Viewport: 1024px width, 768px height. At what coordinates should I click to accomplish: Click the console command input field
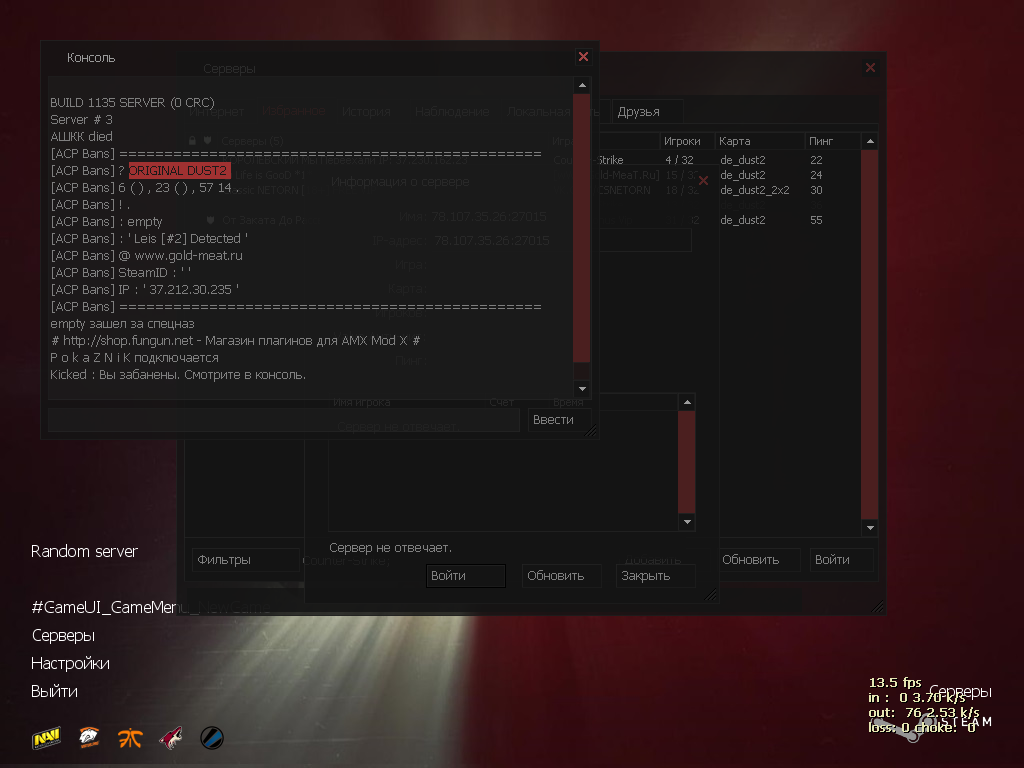(x=284, y=420)
